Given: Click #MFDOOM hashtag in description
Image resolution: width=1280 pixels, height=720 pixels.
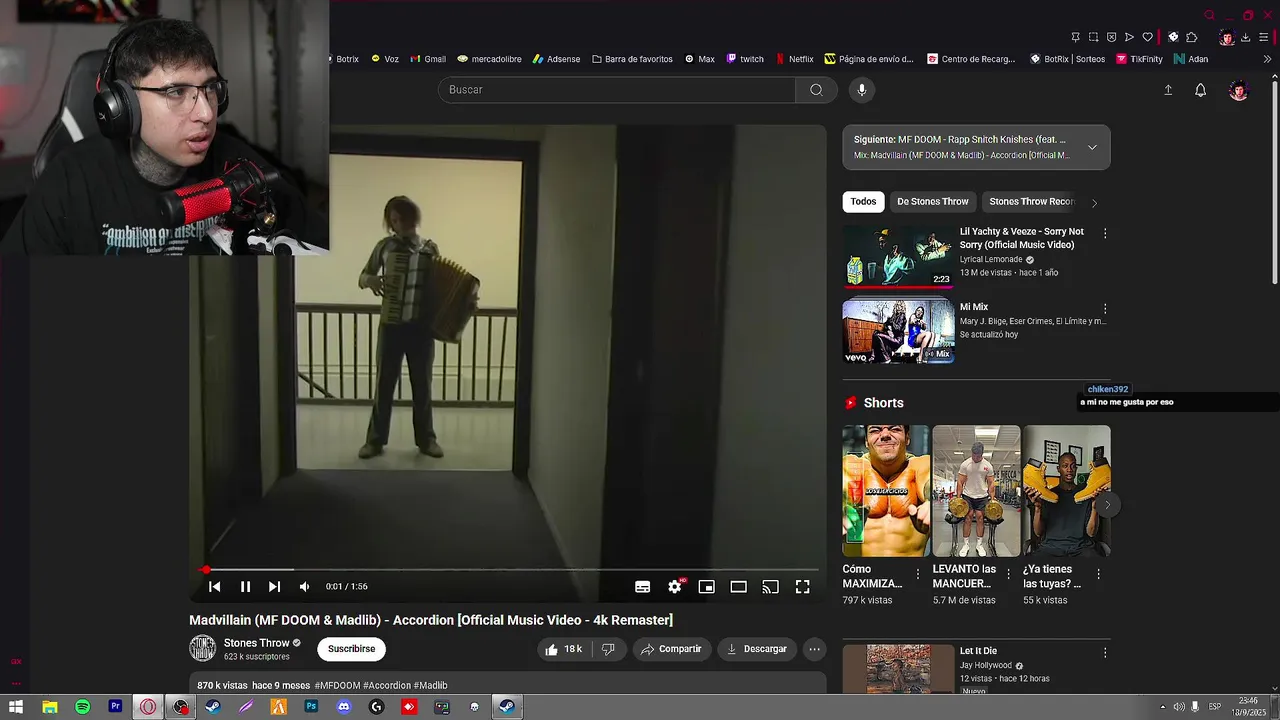Looking at the screenshot, I should click(337, 686).
